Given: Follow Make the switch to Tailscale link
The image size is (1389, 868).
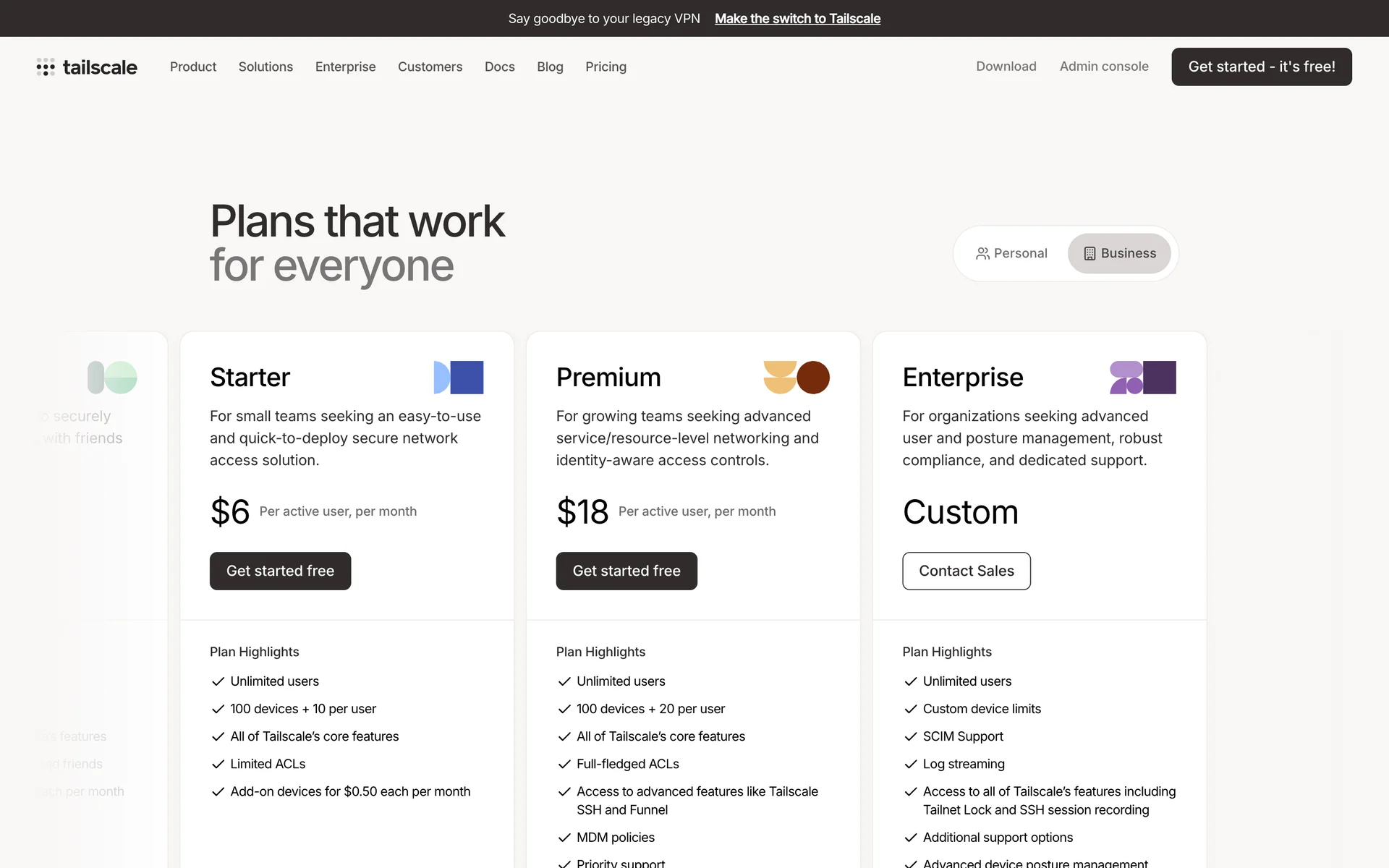Looking at the screenshot, I should click(797, 19).
